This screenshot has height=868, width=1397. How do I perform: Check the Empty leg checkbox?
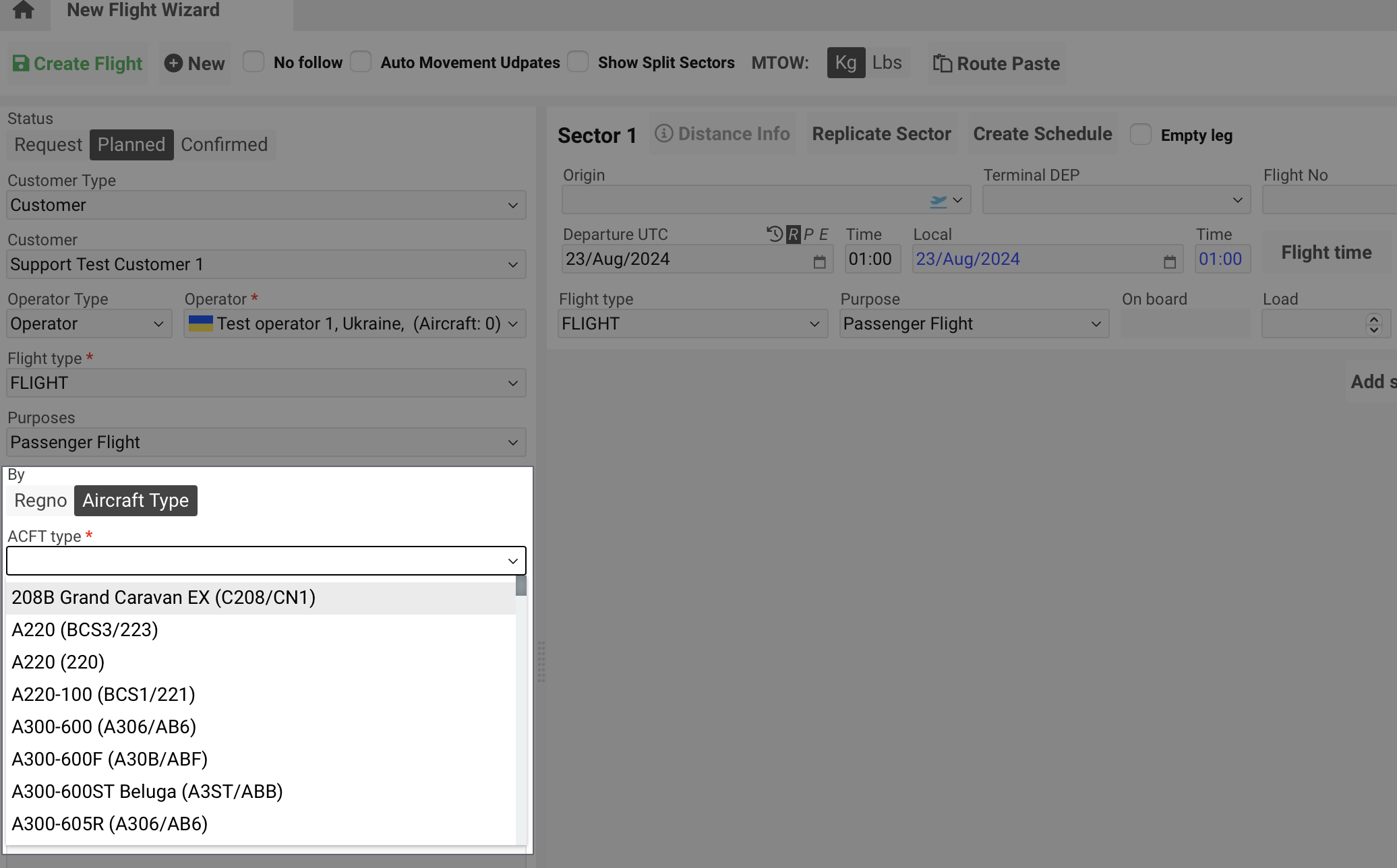click(x=1140, y=134)
